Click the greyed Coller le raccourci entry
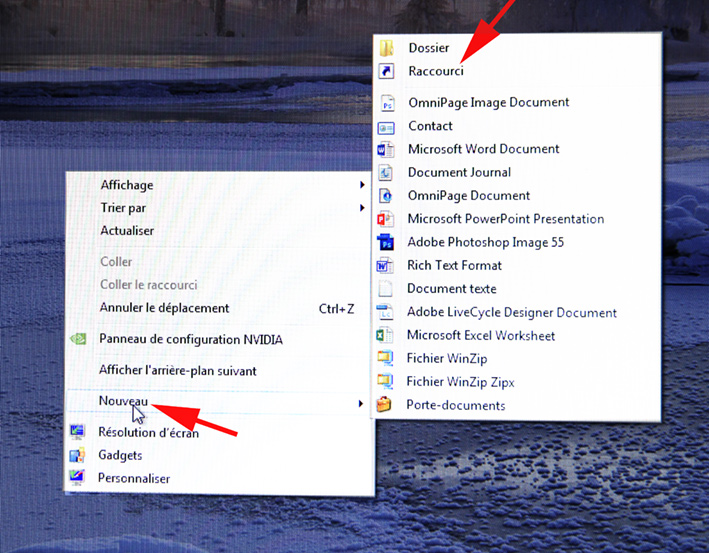 (x=217, y=284)
